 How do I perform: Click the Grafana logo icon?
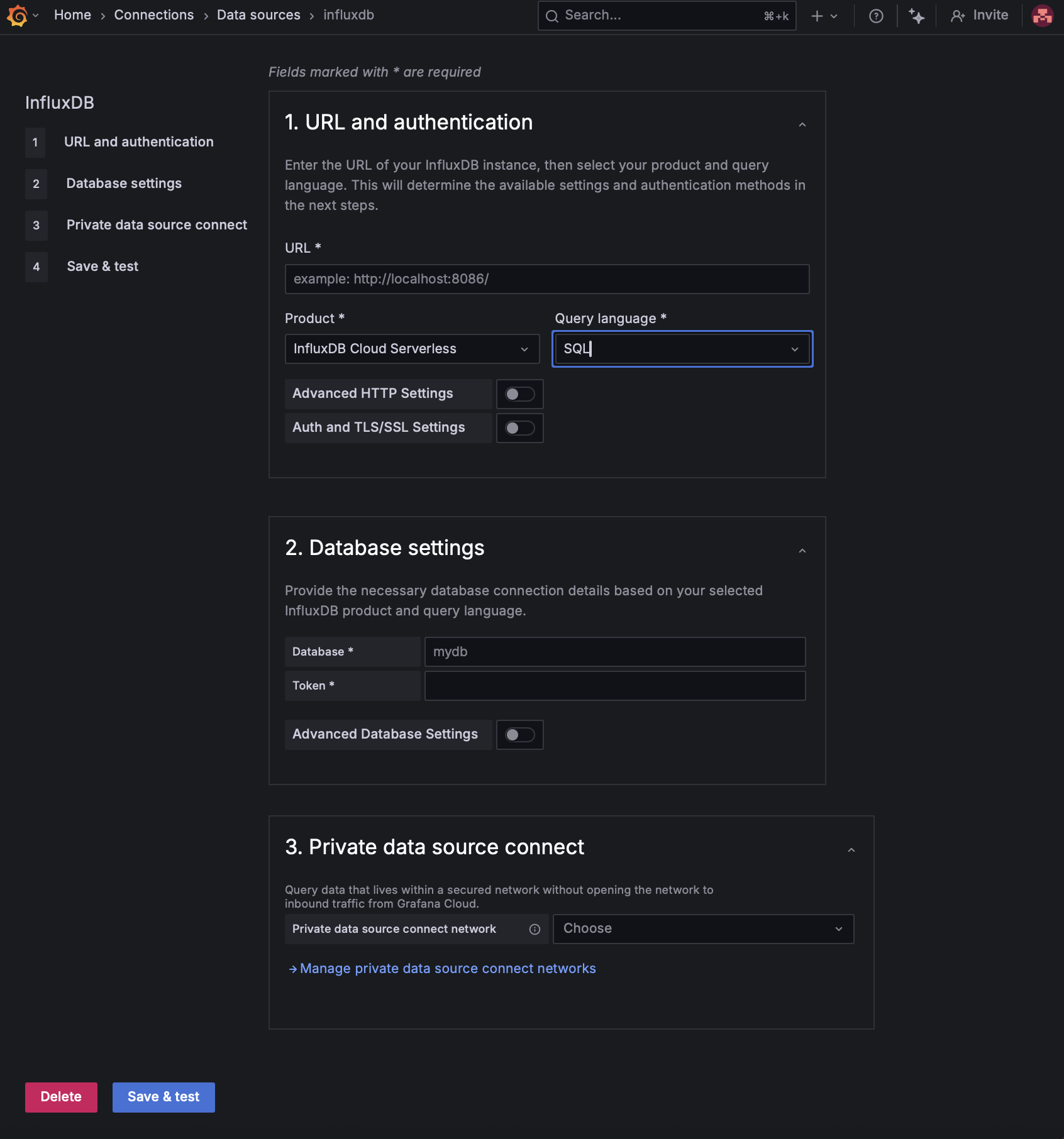(18, 16)
